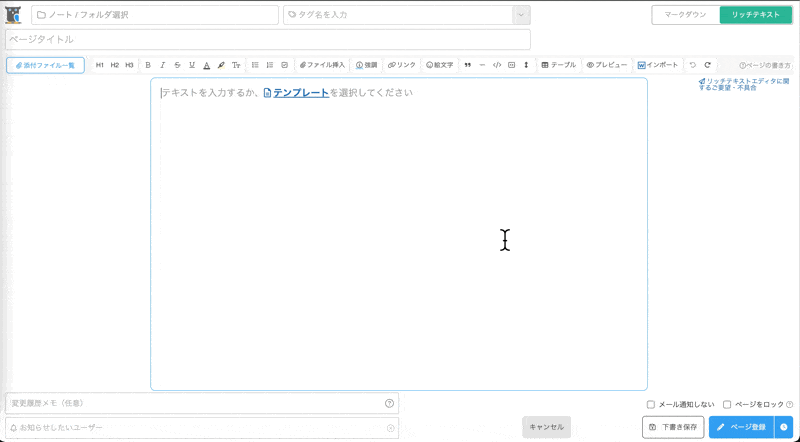Click the テンプレート template link
This screenshot has height=442, width=800.
pos(296,93)
